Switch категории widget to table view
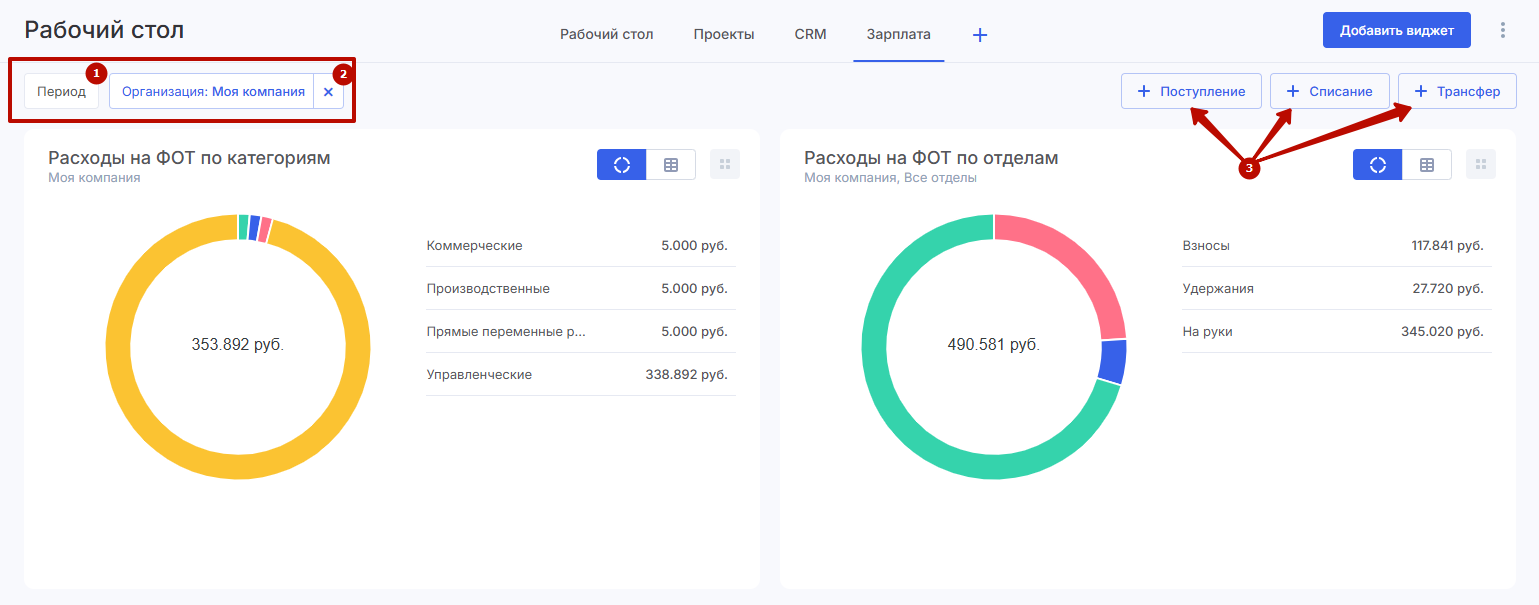The width and height of the screenshot is (1539, 605). (671, 165)
